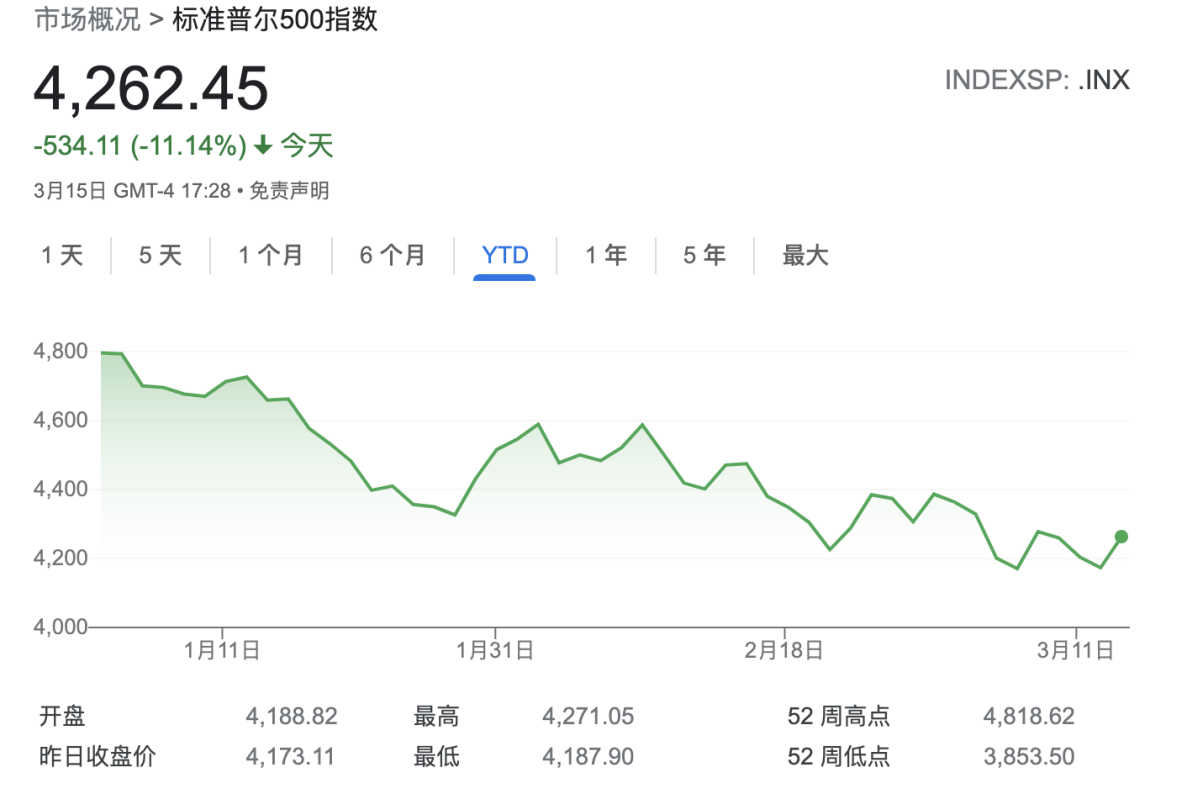Click the 4,262.45 index price
1187x794 pixels.
point(151,88)
